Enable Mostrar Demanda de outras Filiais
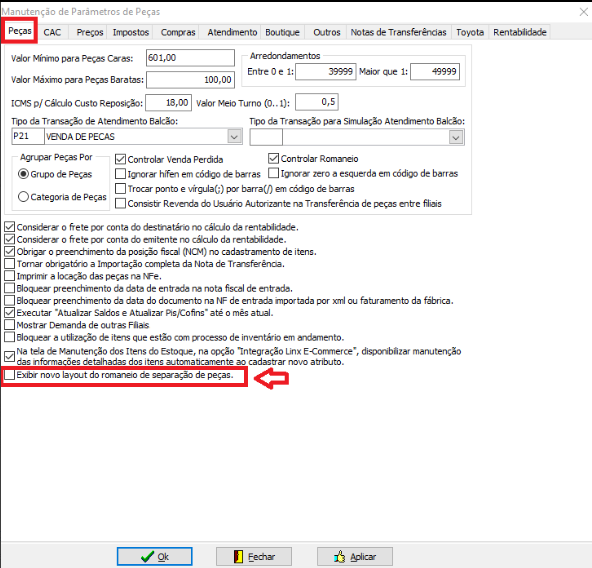The image size is (592, 568). tap(9, 325)
